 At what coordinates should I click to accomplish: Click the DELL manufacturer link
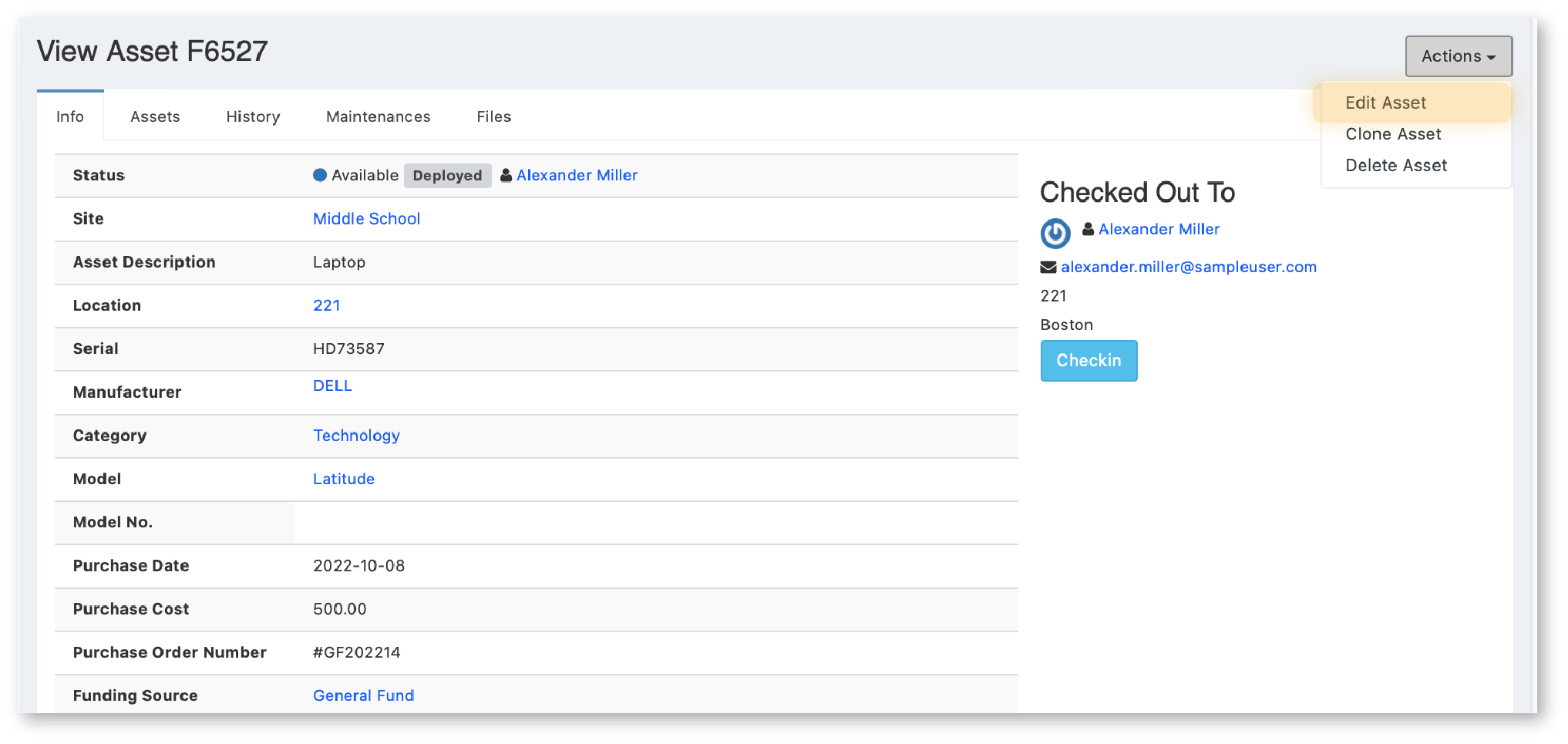332,386
